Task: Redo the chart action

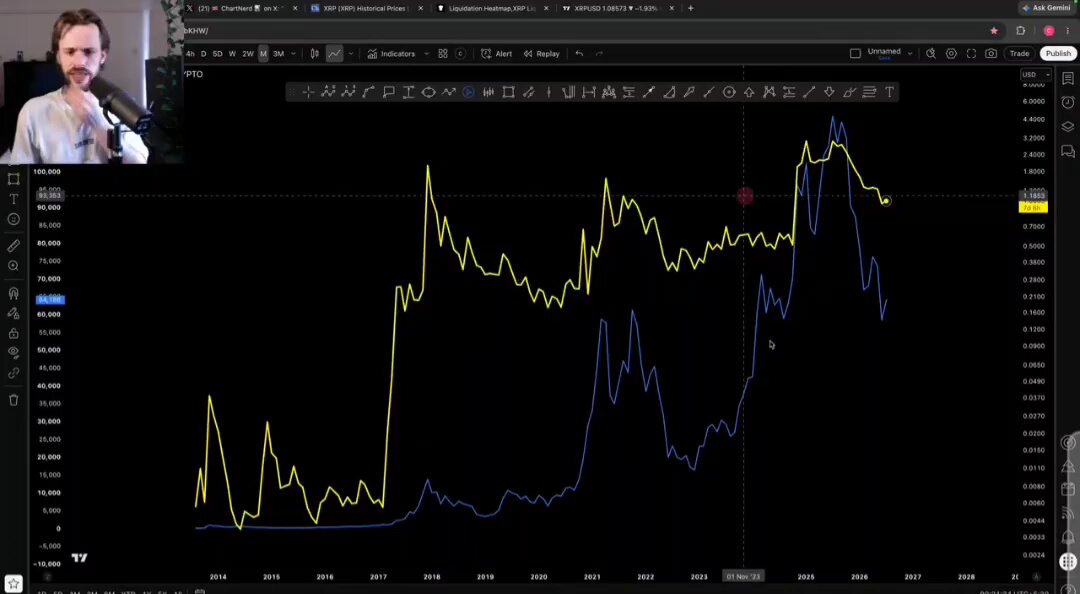Action: tap(599, 54)
